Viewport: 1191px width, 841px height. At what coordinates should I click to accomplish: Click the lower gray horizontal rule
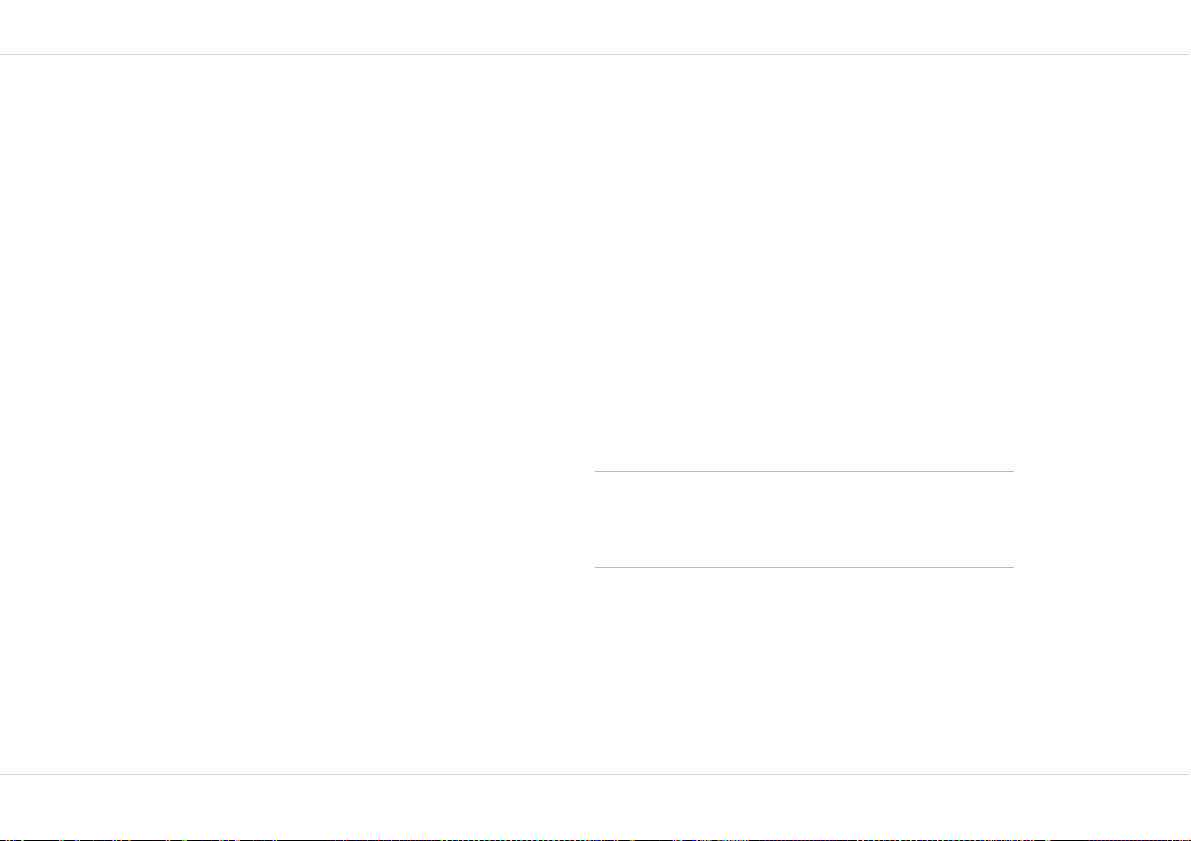click(x=804, y=567)
